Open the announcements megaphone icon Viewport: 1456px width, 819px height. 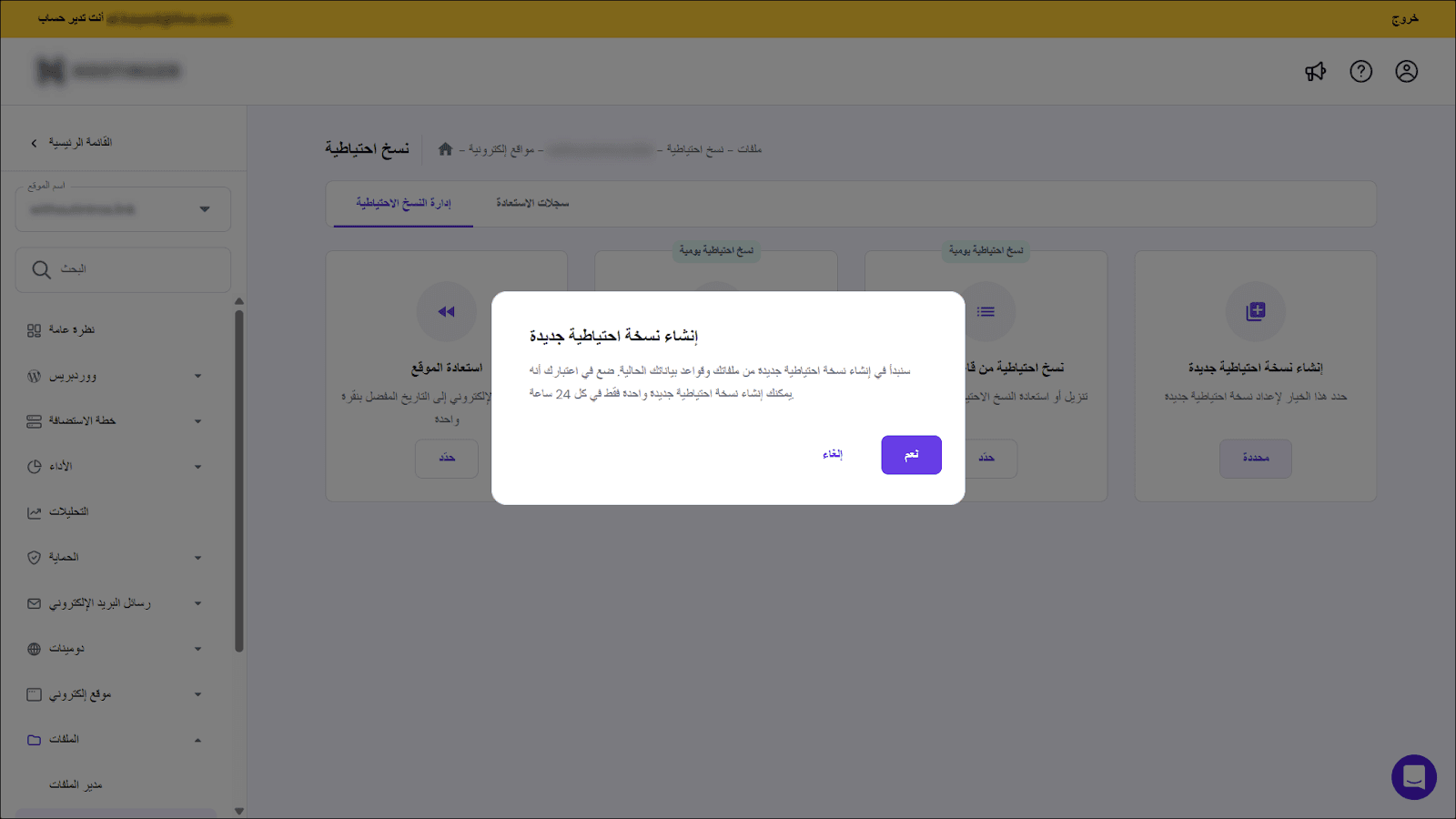coord(1316,71)
